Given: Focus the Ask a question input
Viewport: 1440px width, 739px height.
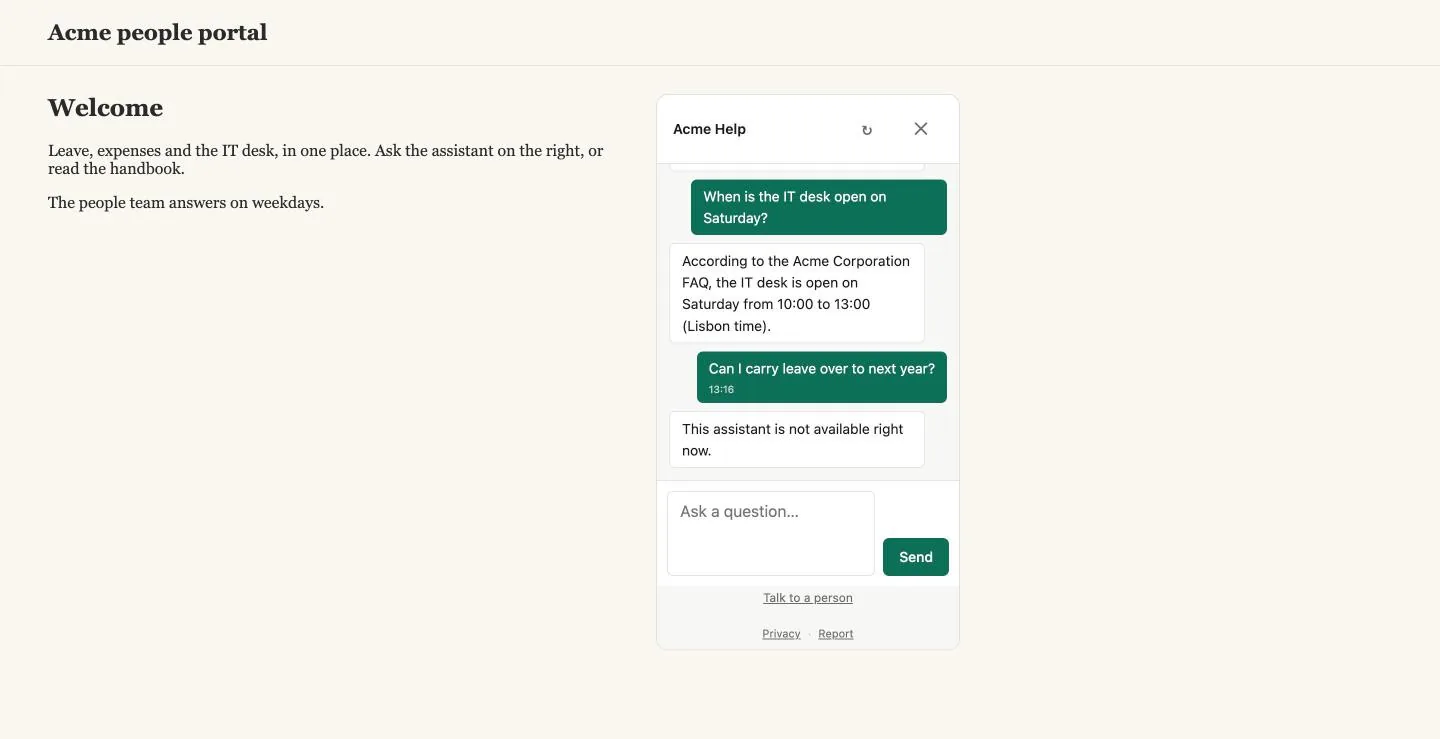Looking at the screenshot, I should tap(771, 533).
